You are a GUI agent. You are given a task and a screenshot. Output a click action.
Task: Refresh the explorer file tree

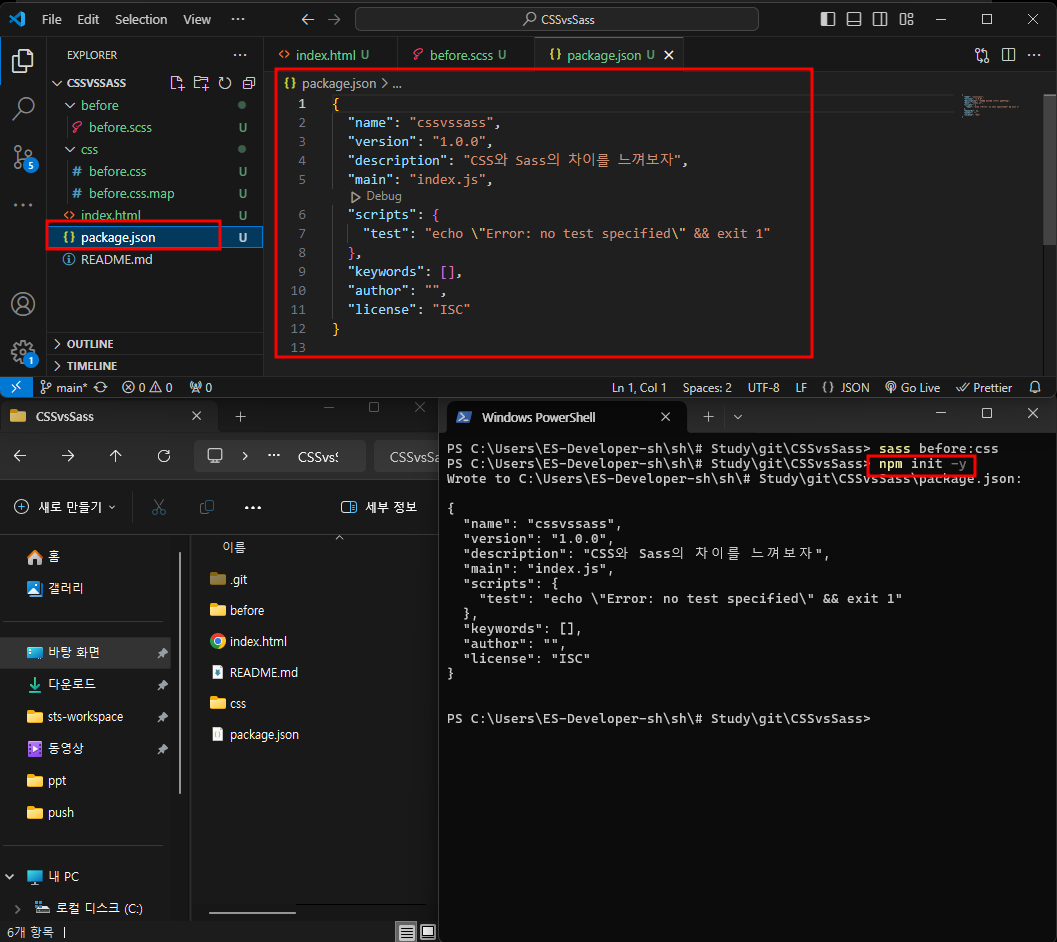(225, 83)
